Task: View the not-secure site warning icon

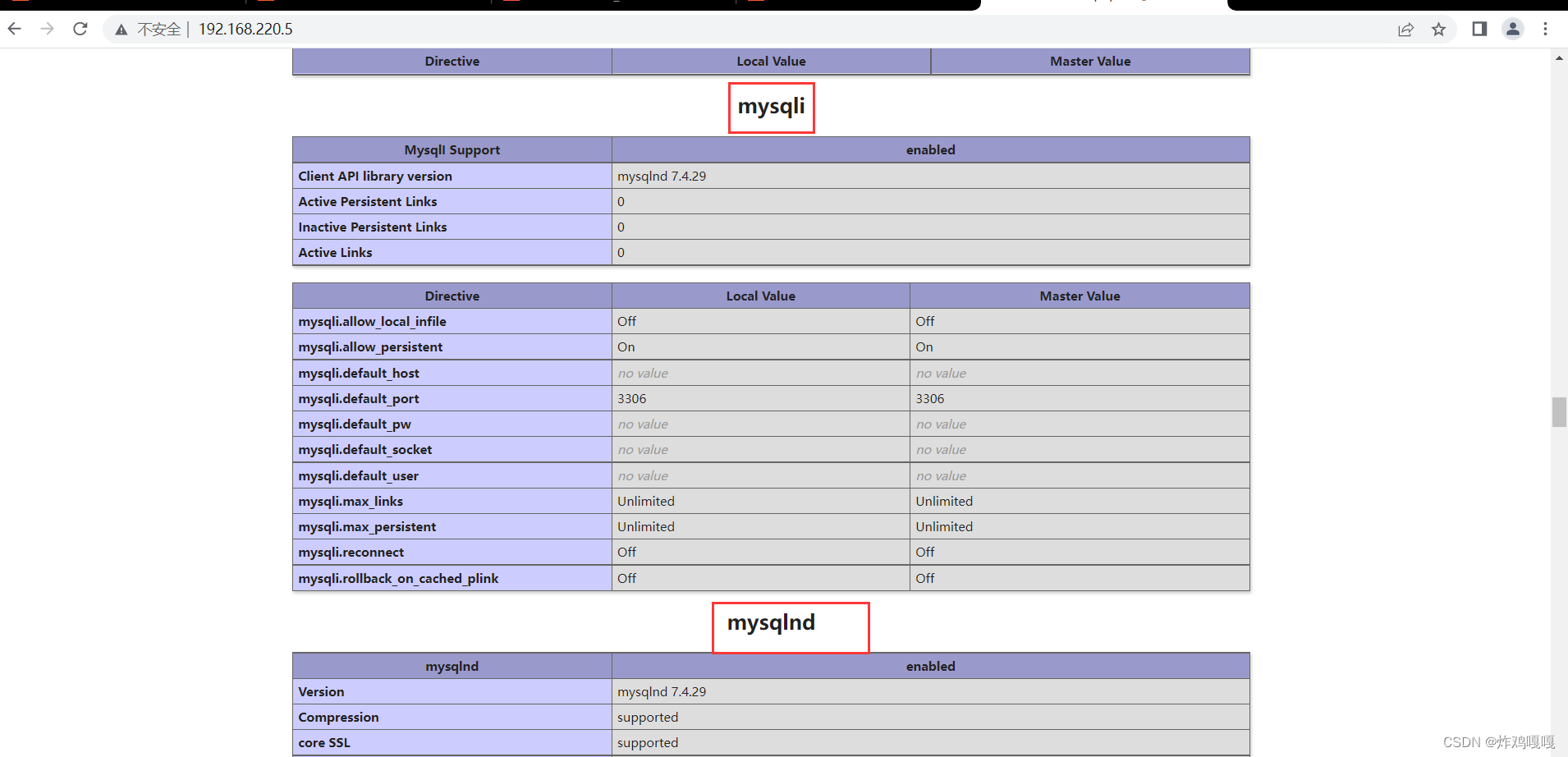Action: coord(121,30)
